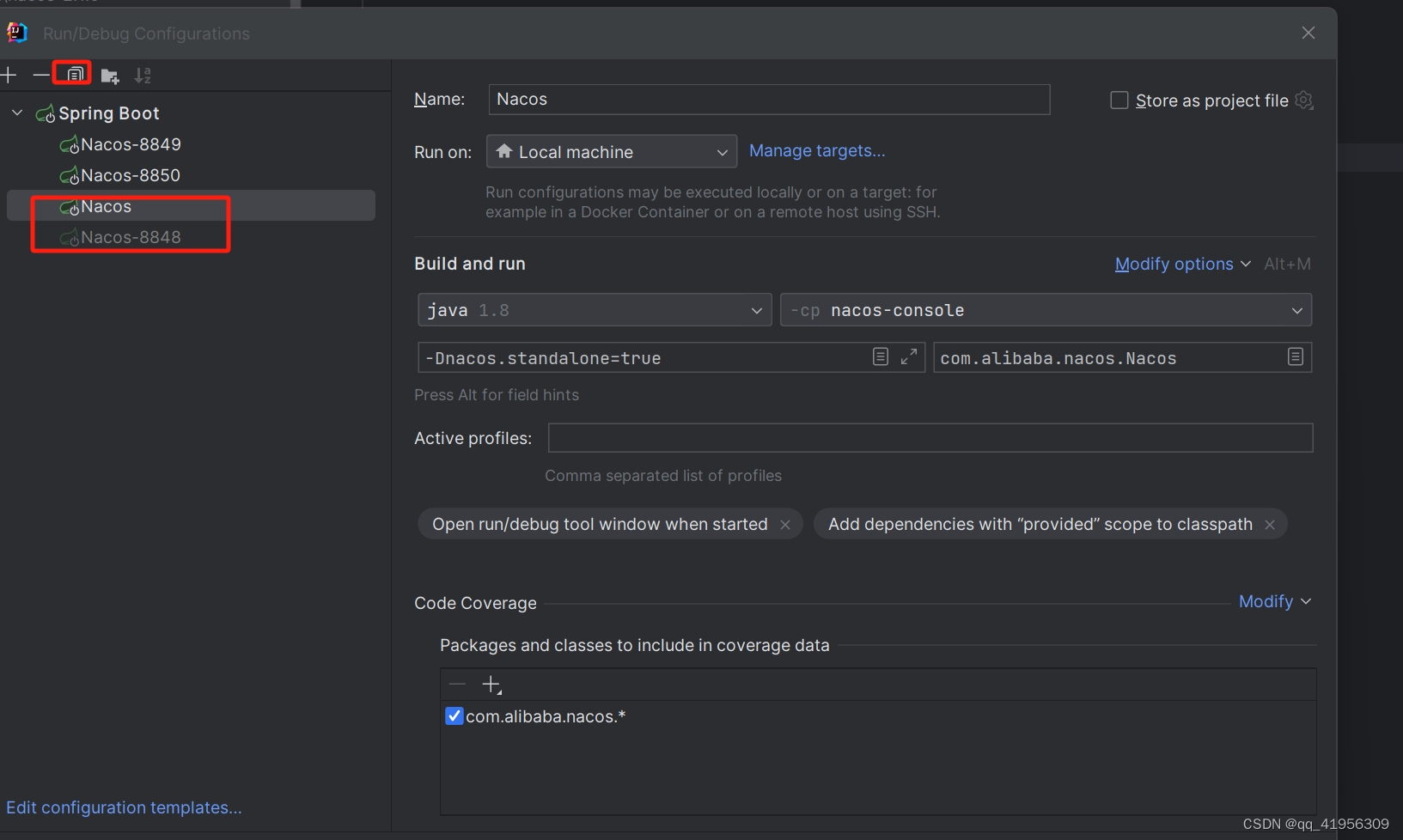Open Edit configuration templates link
This screenshot has width=1403, height=840.
click(124, 807)
